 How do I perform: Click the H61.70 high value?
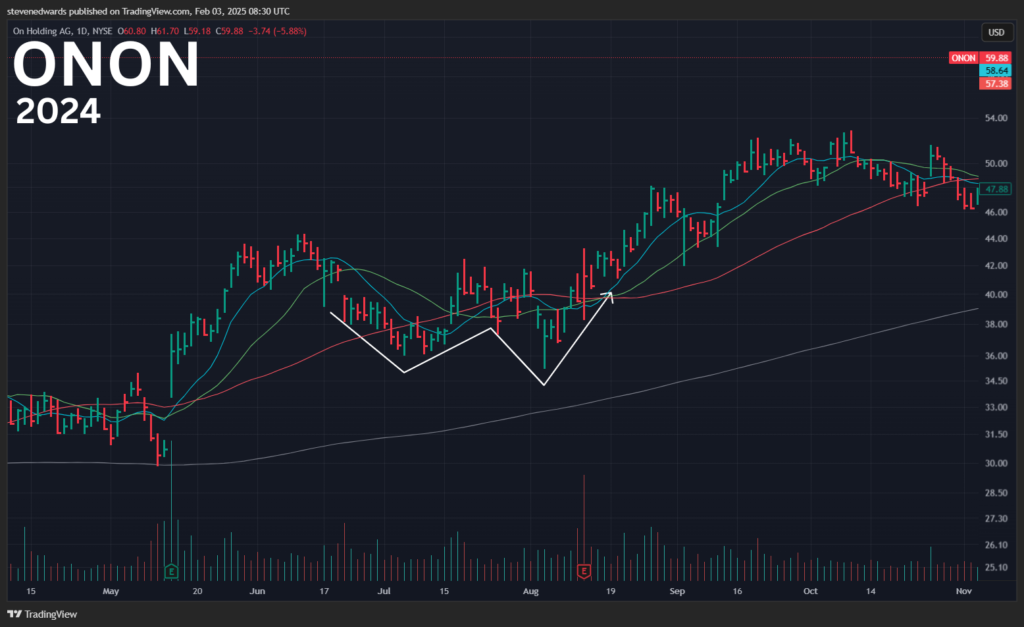[x=165, y=31]
